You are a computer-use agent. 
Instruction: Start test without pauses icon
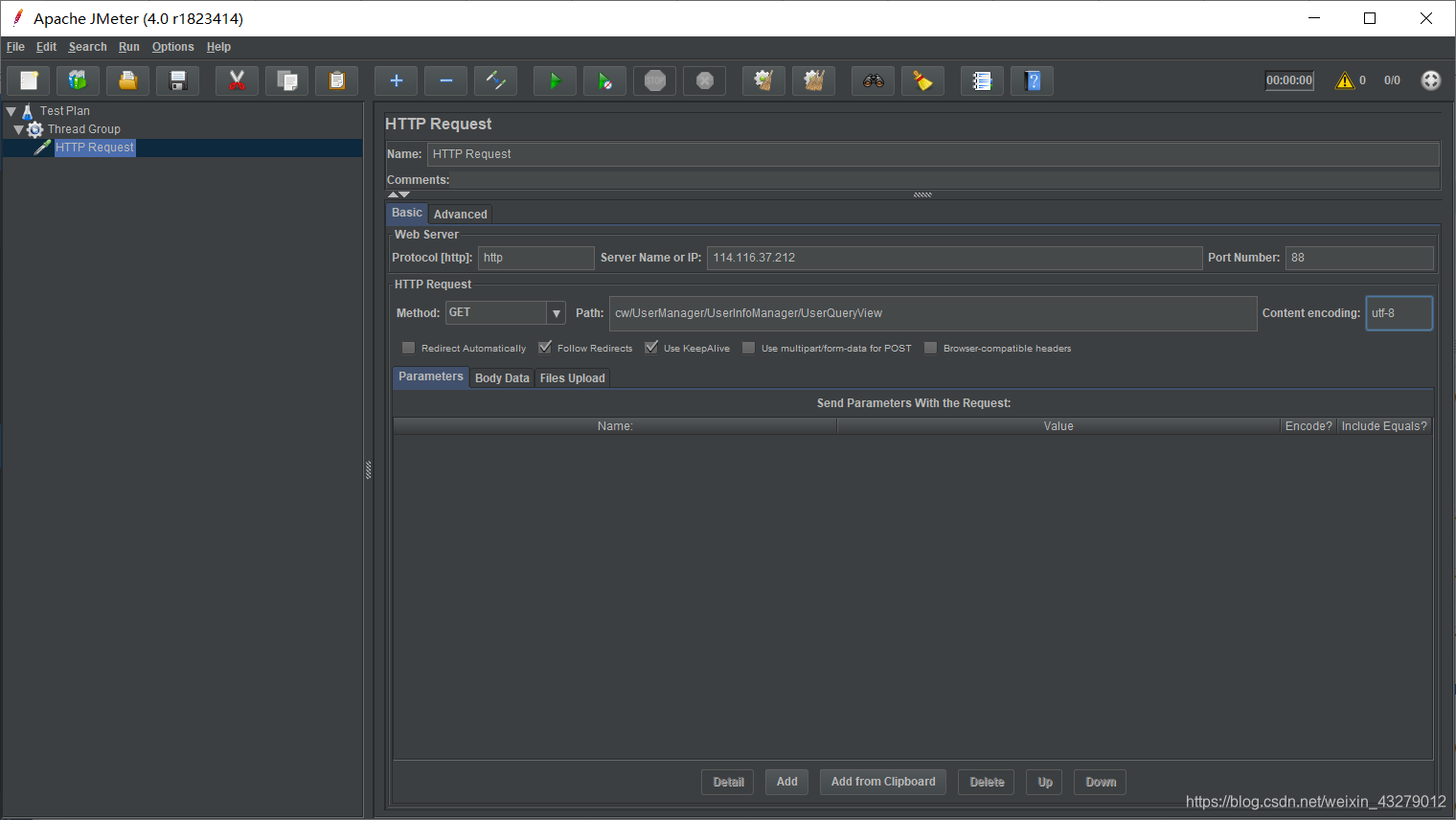(605, 80)
